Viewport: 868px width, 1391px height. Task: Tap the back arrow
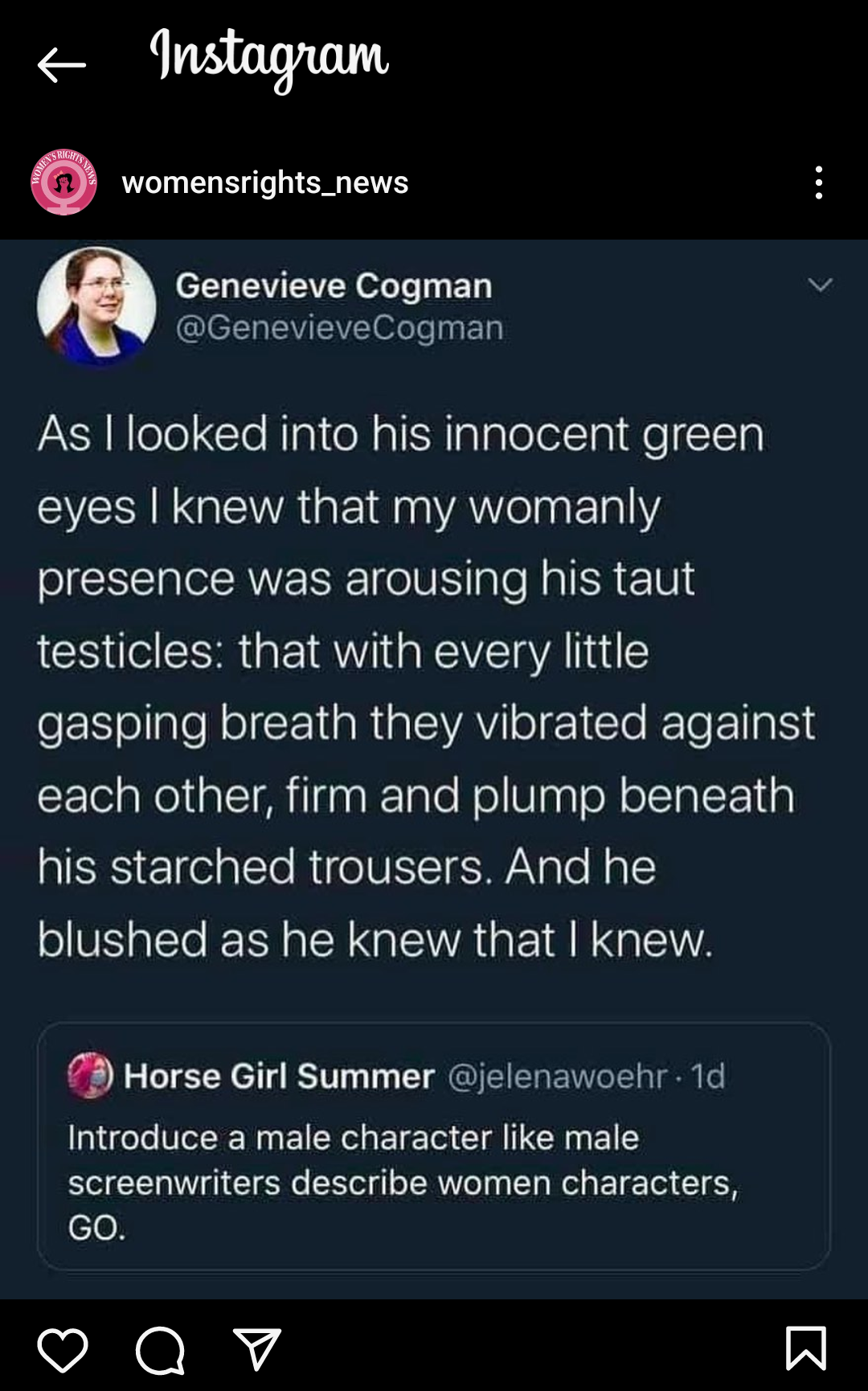pyautogui.click(x=61, y=65)
